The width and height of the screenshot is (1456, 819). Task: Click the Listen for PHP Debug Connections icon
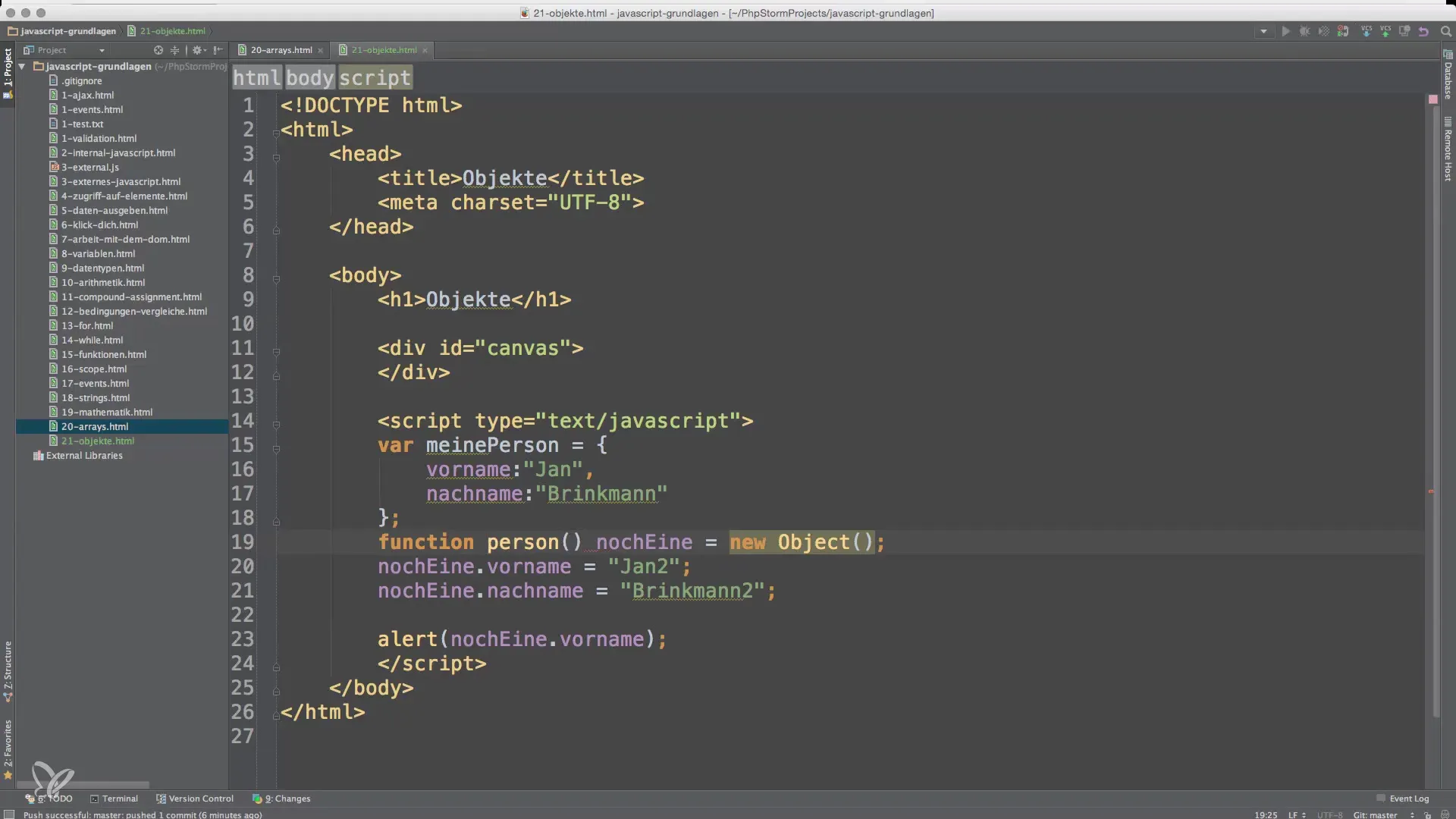point(1343,31)
